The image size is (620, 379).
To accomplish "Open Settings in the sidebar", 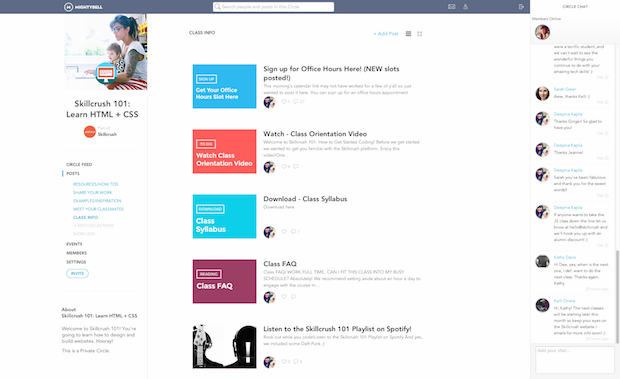I will [x=76, y=262].
